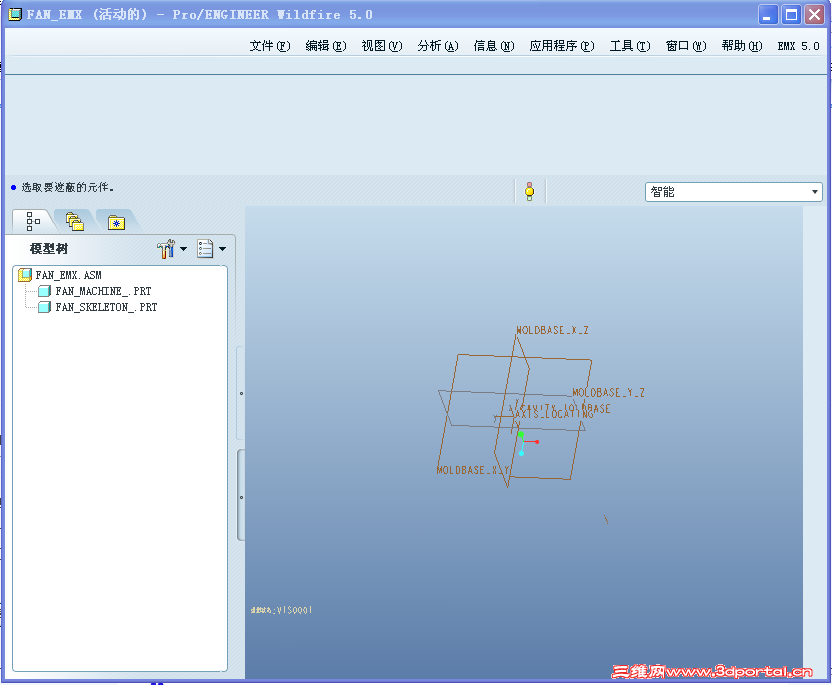Click the FAN_SKELETON_.PRT part icon

[x=45, y=307]
